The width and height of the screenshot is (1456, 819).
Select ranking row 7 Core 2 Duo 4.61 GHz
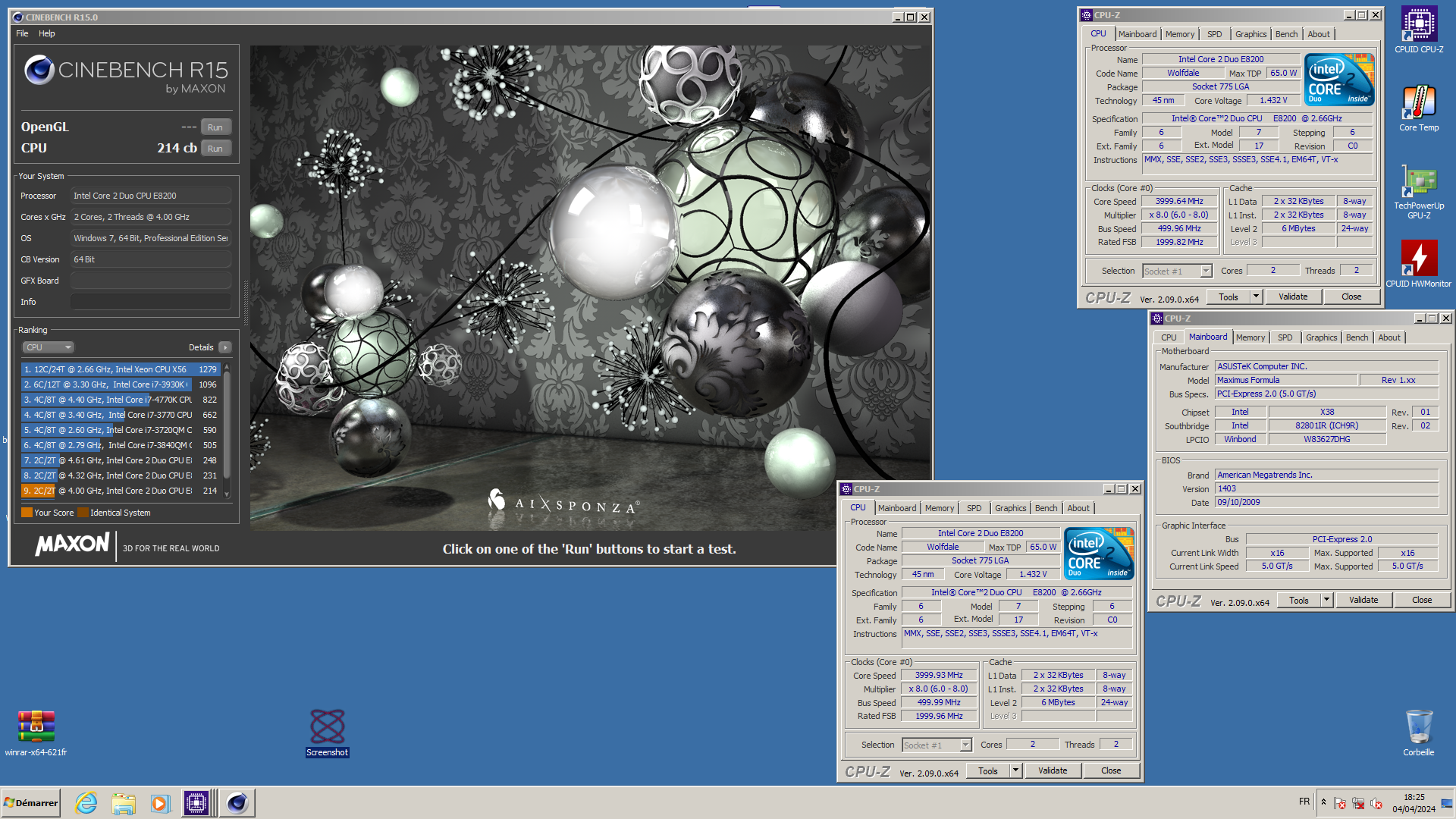(121, 460)
